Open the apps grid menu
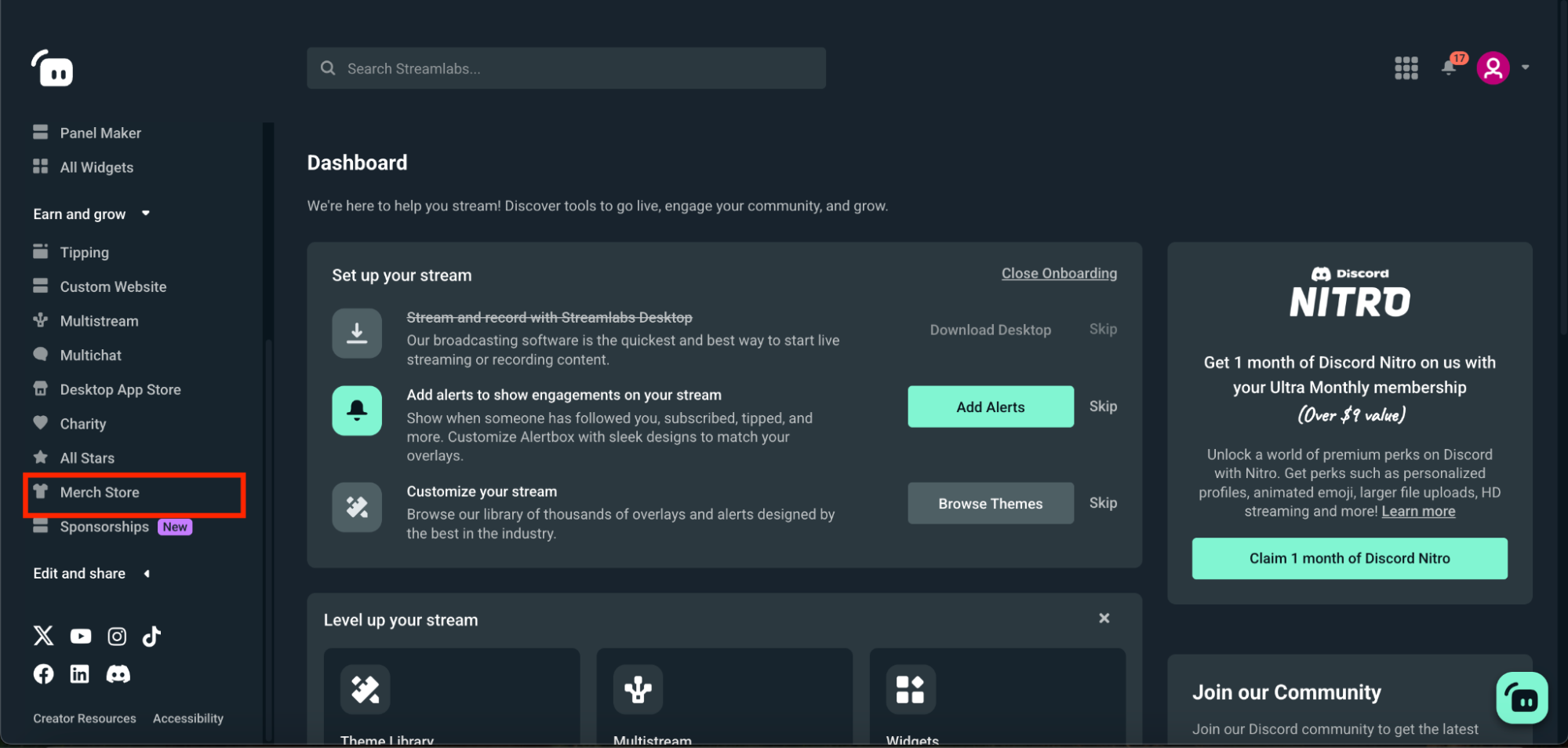The height and width of the screenshot is (748, 1568). click(x=1406, y=68)
